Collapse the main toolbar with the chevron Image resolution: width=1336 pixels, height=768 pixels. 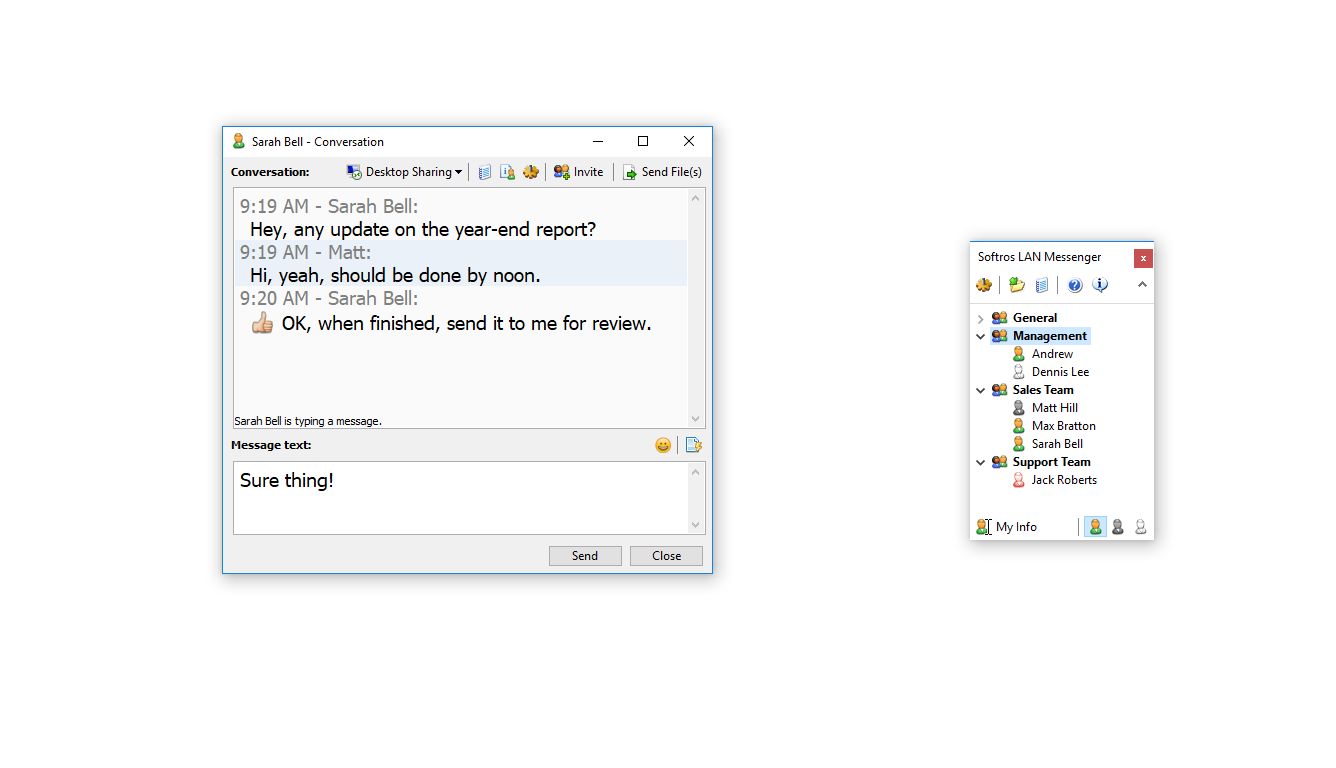point(1141,284)
